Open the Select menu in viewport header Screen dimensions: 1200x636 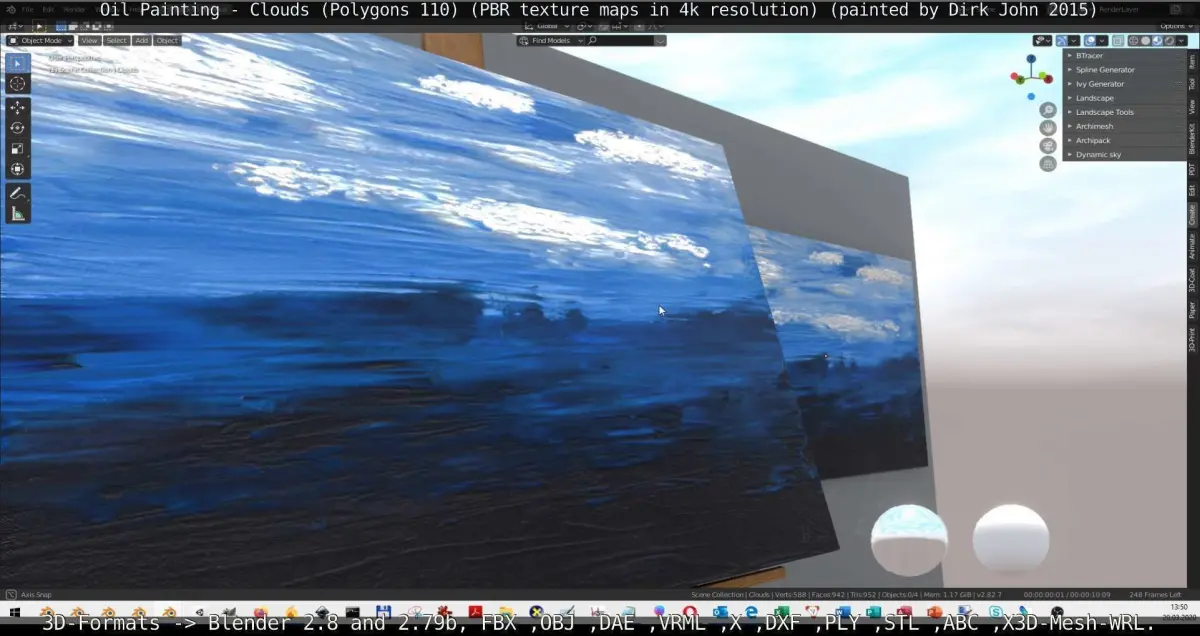pos(116,41)
